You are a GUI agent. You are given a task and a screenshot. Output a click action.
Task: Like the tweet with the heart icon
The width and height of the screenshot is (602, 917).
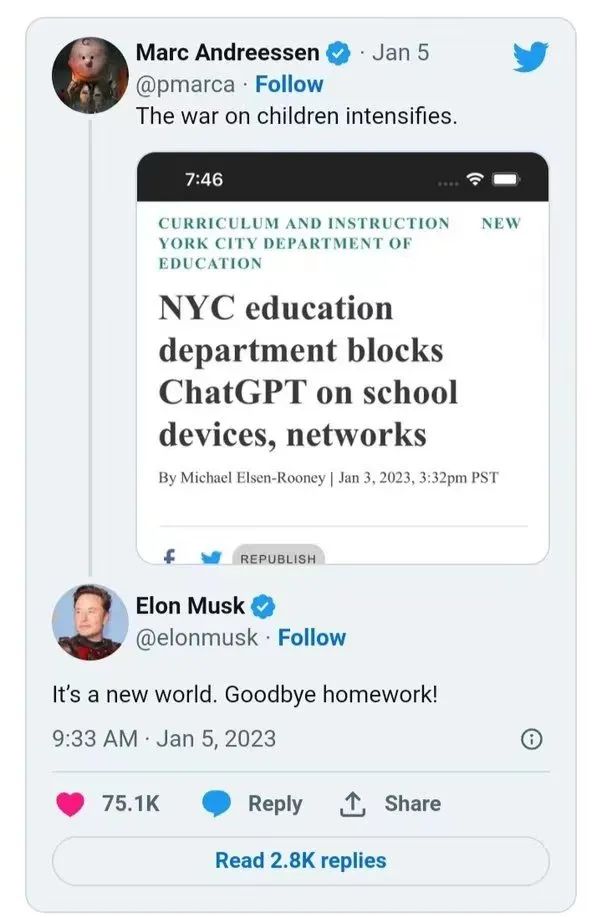[70, 803]
